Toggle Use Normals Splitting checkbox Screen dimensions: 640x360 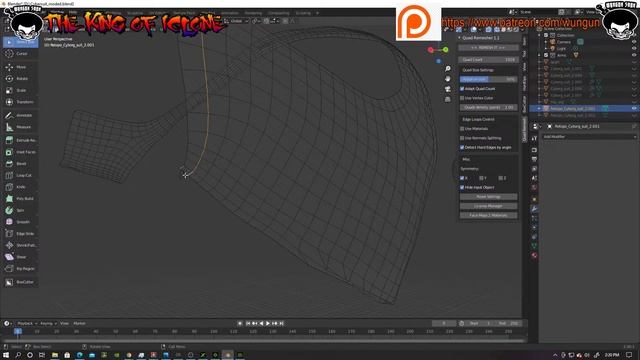tap(462, 138)
